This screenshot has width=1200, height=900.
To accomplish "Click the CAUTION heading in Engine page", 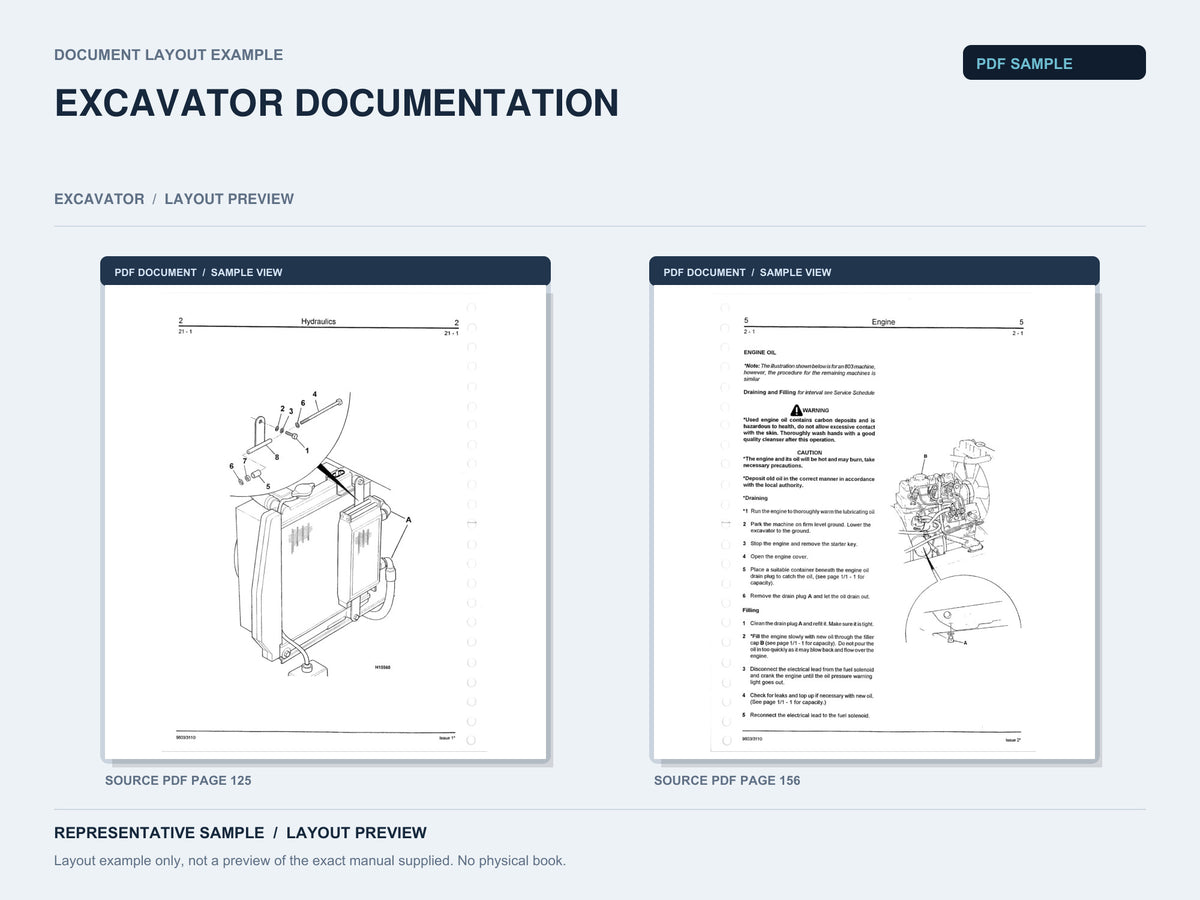I will coord(809,452).
